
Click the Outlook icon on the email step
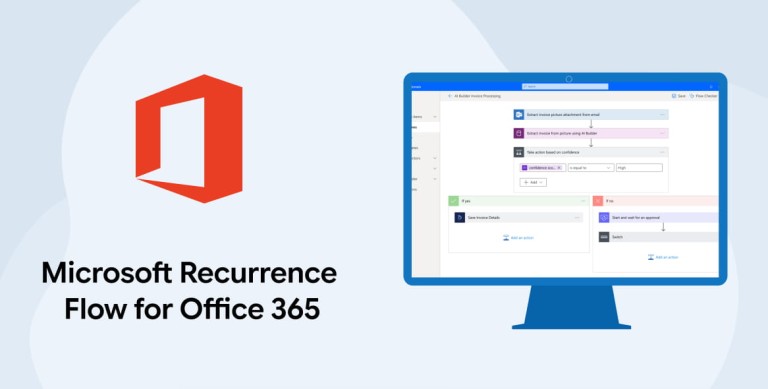pyautogui.click(x=519, y=115)
